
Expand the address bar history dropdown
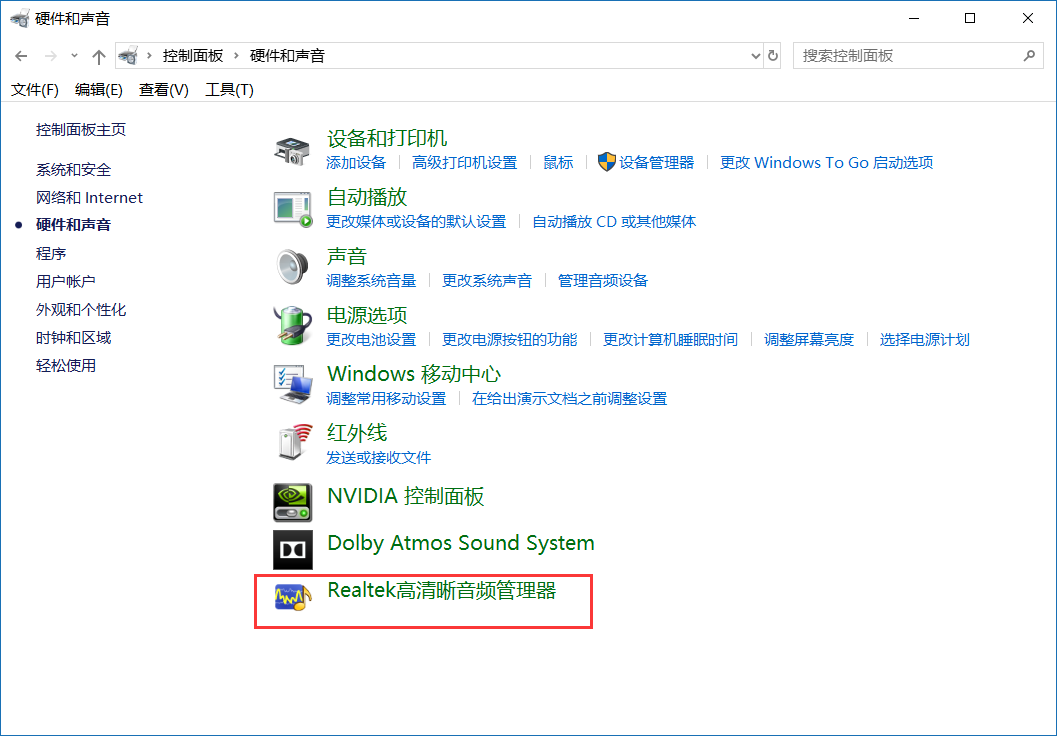(x=756, y=56)
